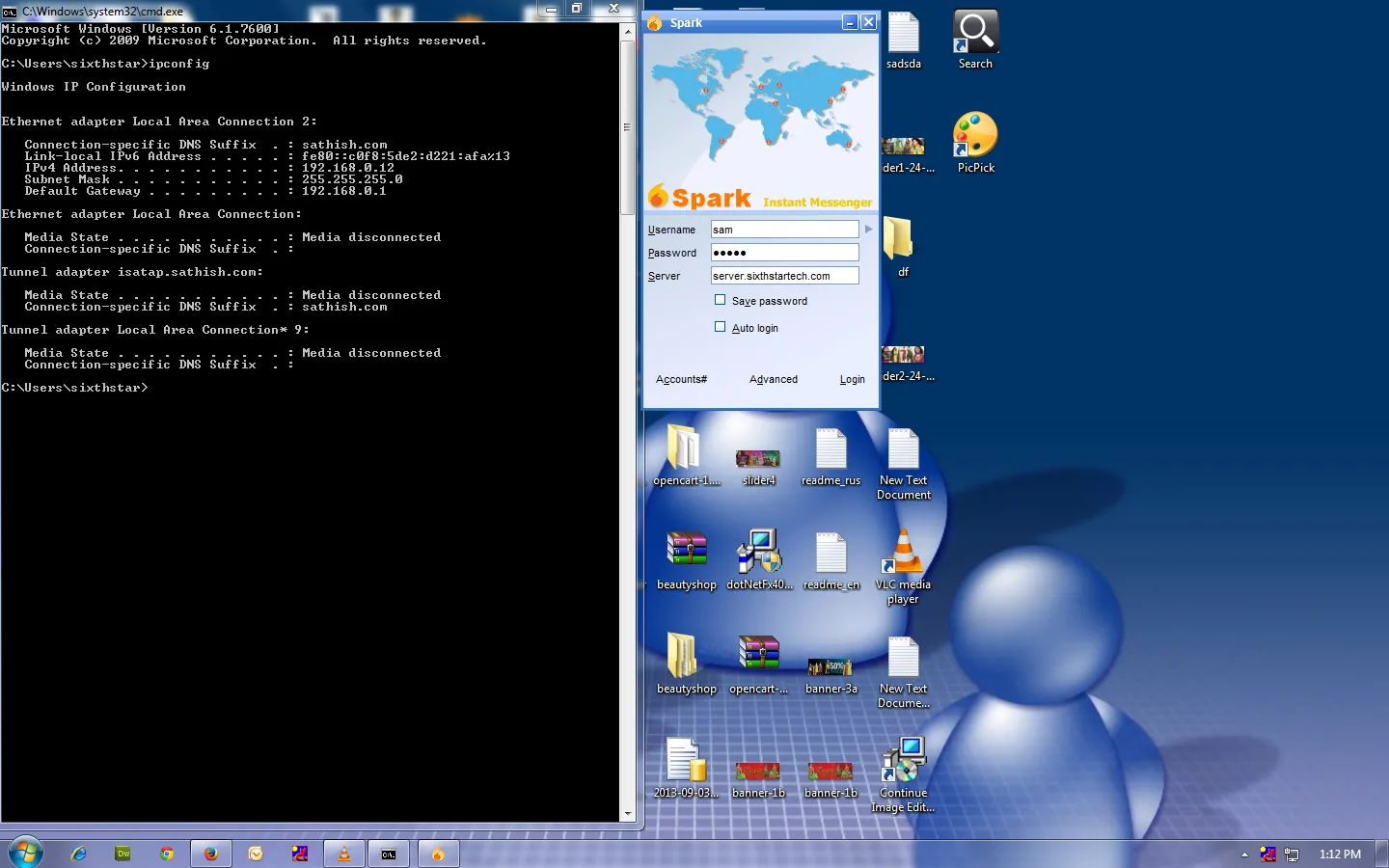This screenshot has height=868, width=1389.
Task: Select the der2-24 image thumbnail
Action: pyautogui.click(x=903, y=355)
